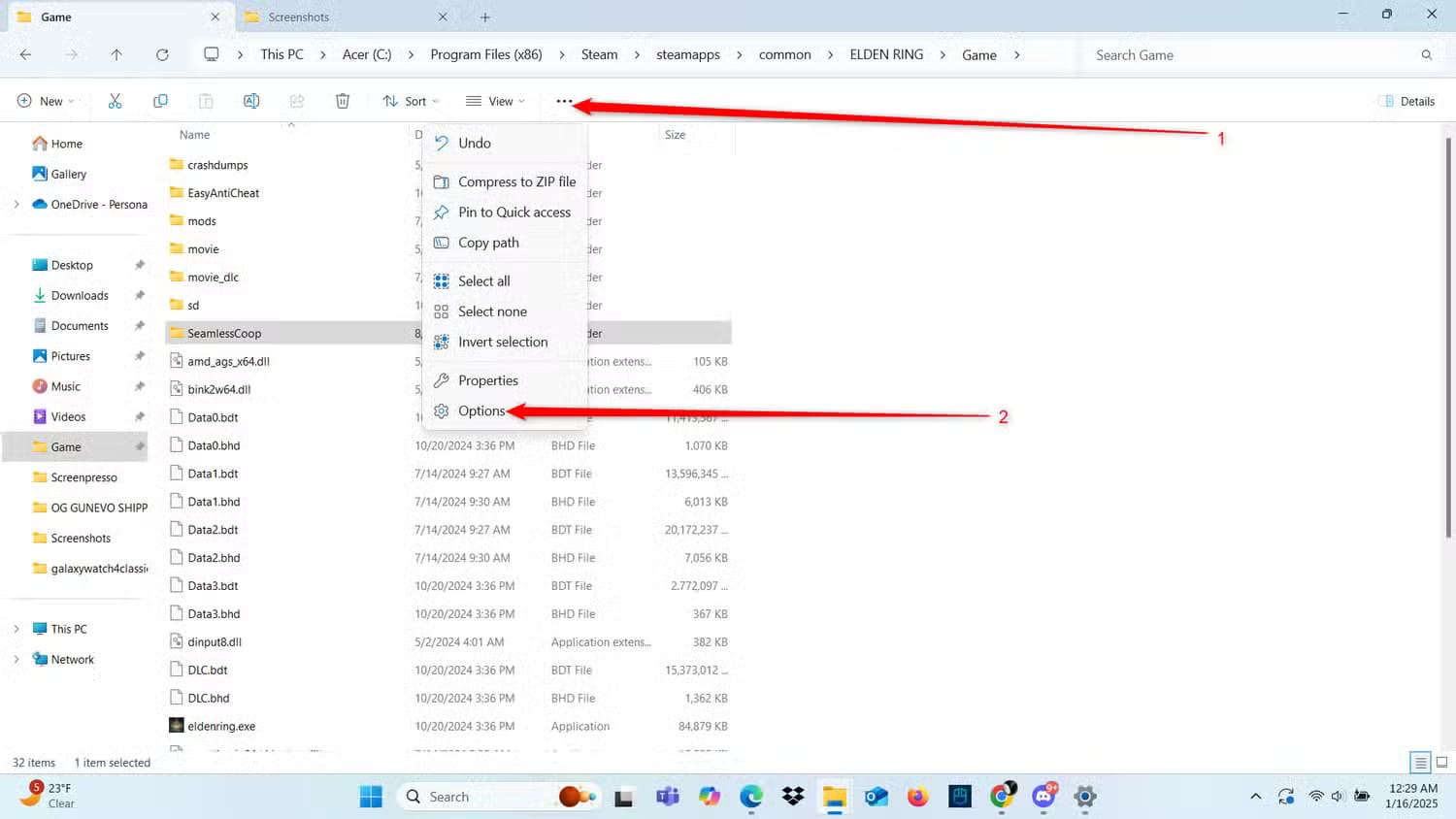Open Firefox from the taskbar

[x=918, y=797]
